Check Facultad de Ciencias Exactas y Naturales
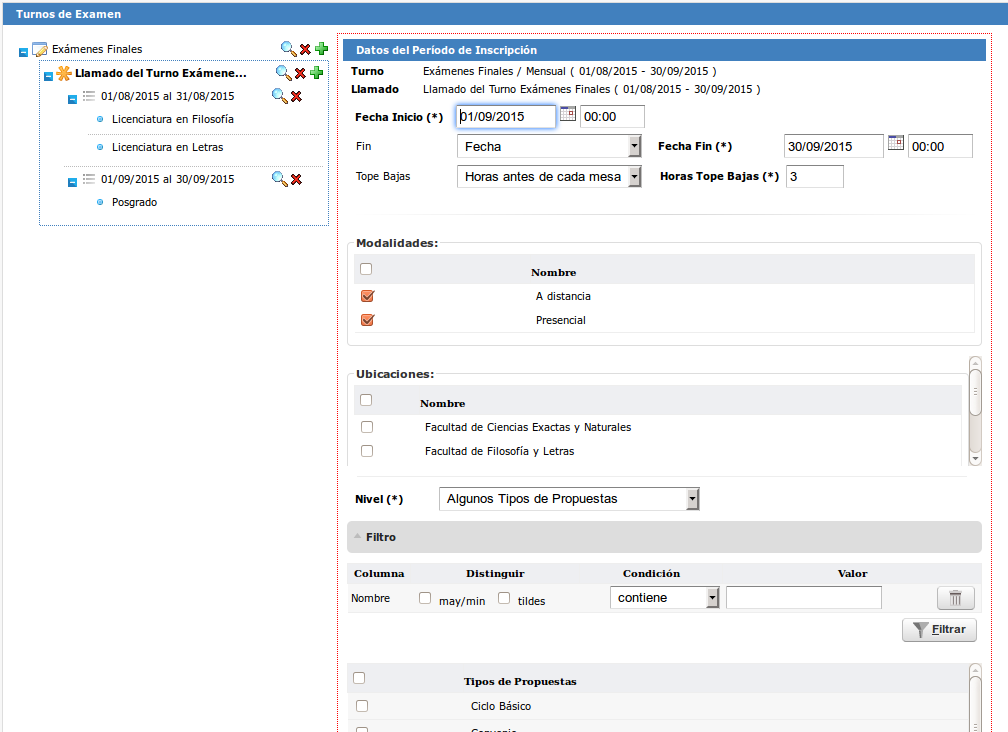 click(367, 427)
